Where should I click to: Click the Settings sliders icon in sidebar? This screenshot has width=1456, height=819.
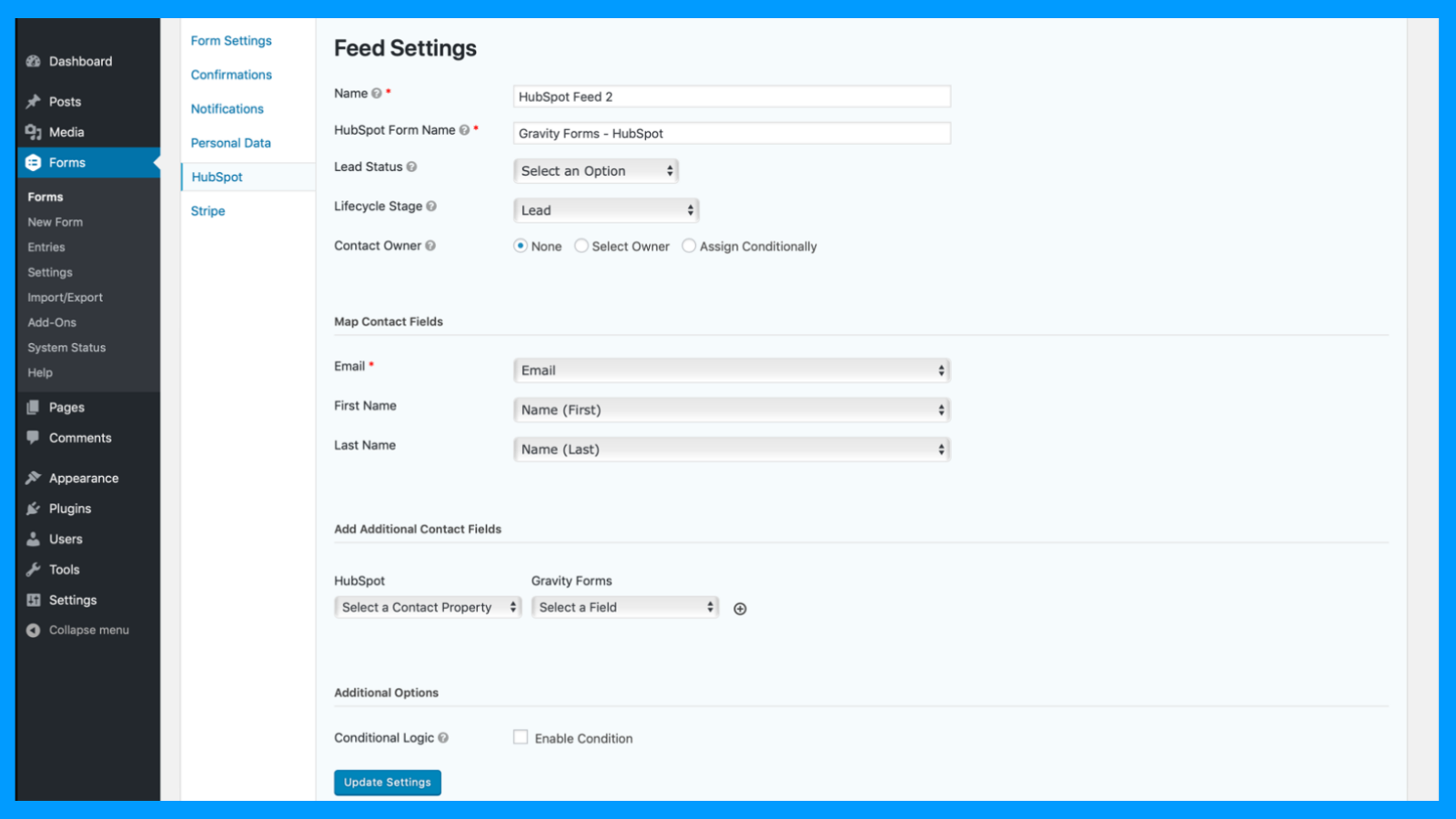click(x=34, y=600)
